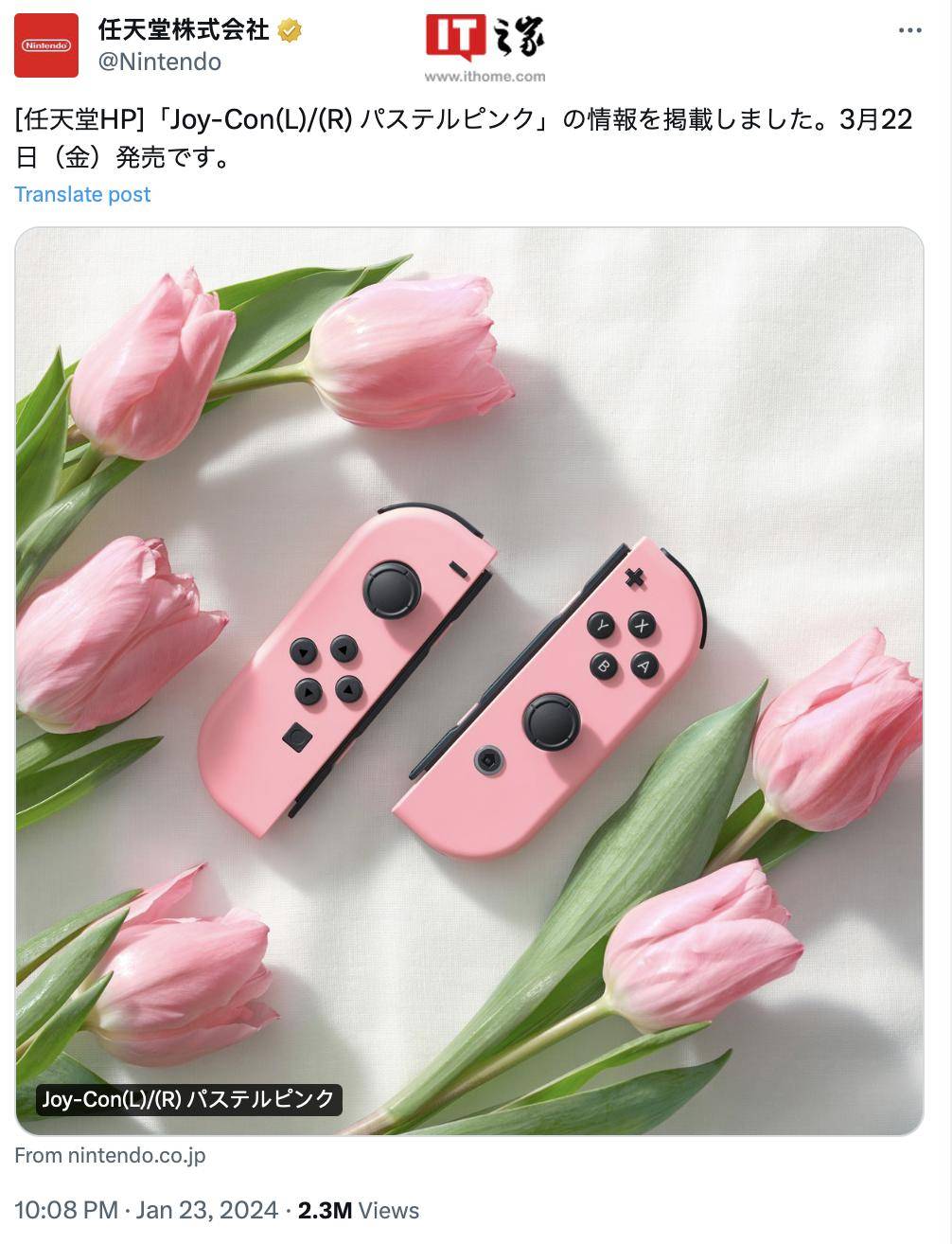This screenshot has height=1244, width=952.
Task: Click the right Joy-Con analog stick in photo
Action: pos(552,721)
